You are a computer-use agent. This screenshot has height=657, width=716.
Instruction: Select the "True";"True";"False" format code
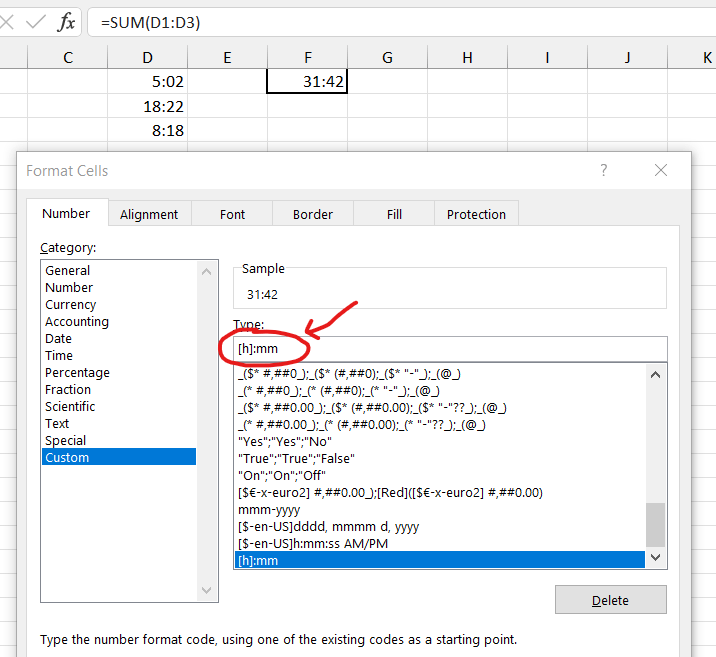click(x=440, y=458)
